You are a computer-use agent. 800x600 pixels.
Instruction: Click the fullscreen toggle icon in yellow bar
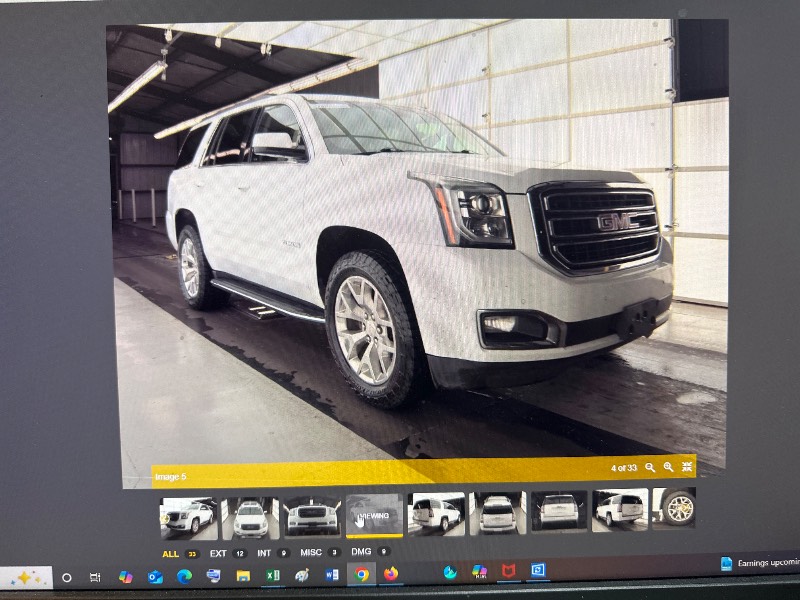tap(688, 467)
